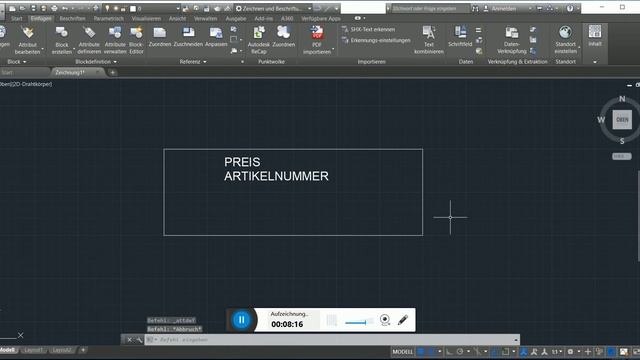
Task: Click Zuordnen in Referenz panel
Action: click(x=160, y=36)
